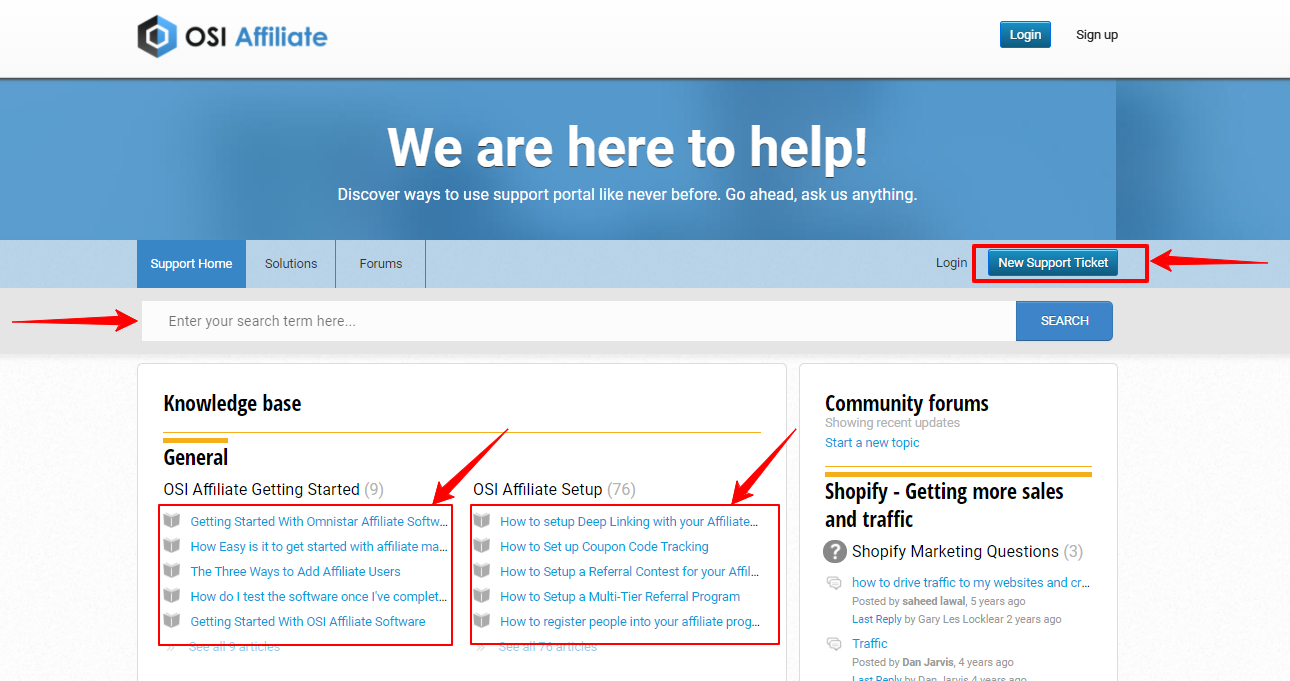Open How Easy is it to get started article

coord(319,546)
